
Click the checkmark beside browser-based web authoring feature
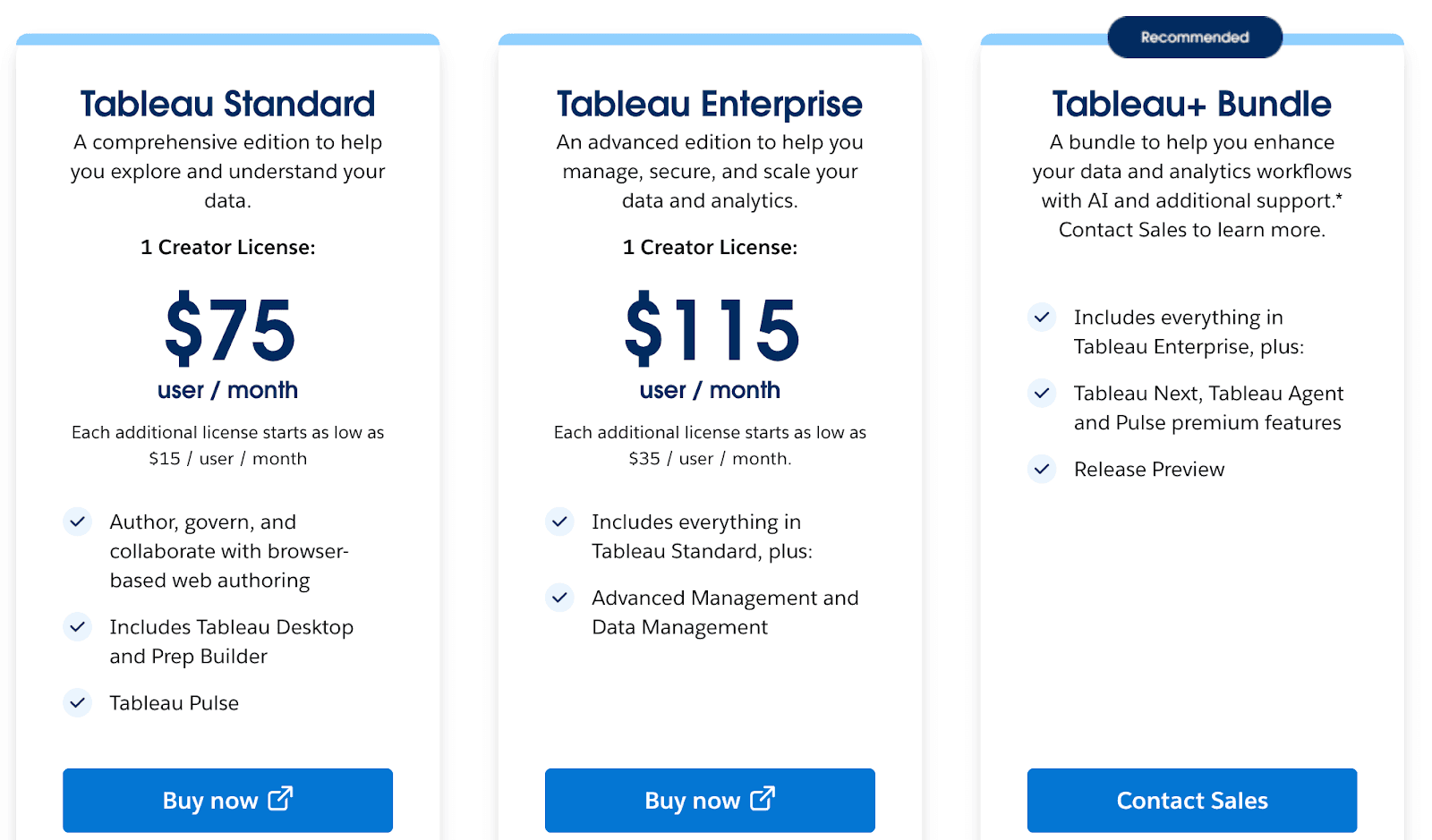point(78,522)
